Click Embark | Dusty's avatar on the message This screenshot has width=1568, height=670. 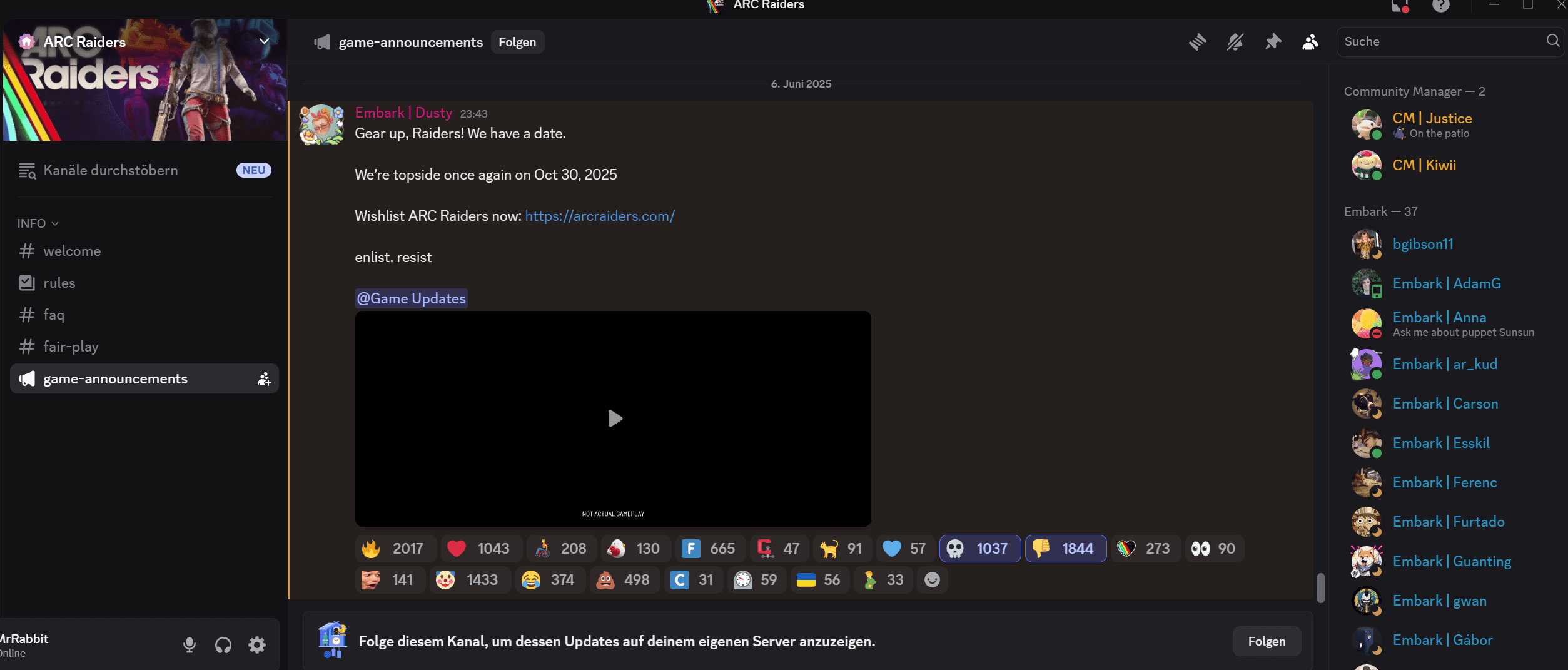point(321,125)
